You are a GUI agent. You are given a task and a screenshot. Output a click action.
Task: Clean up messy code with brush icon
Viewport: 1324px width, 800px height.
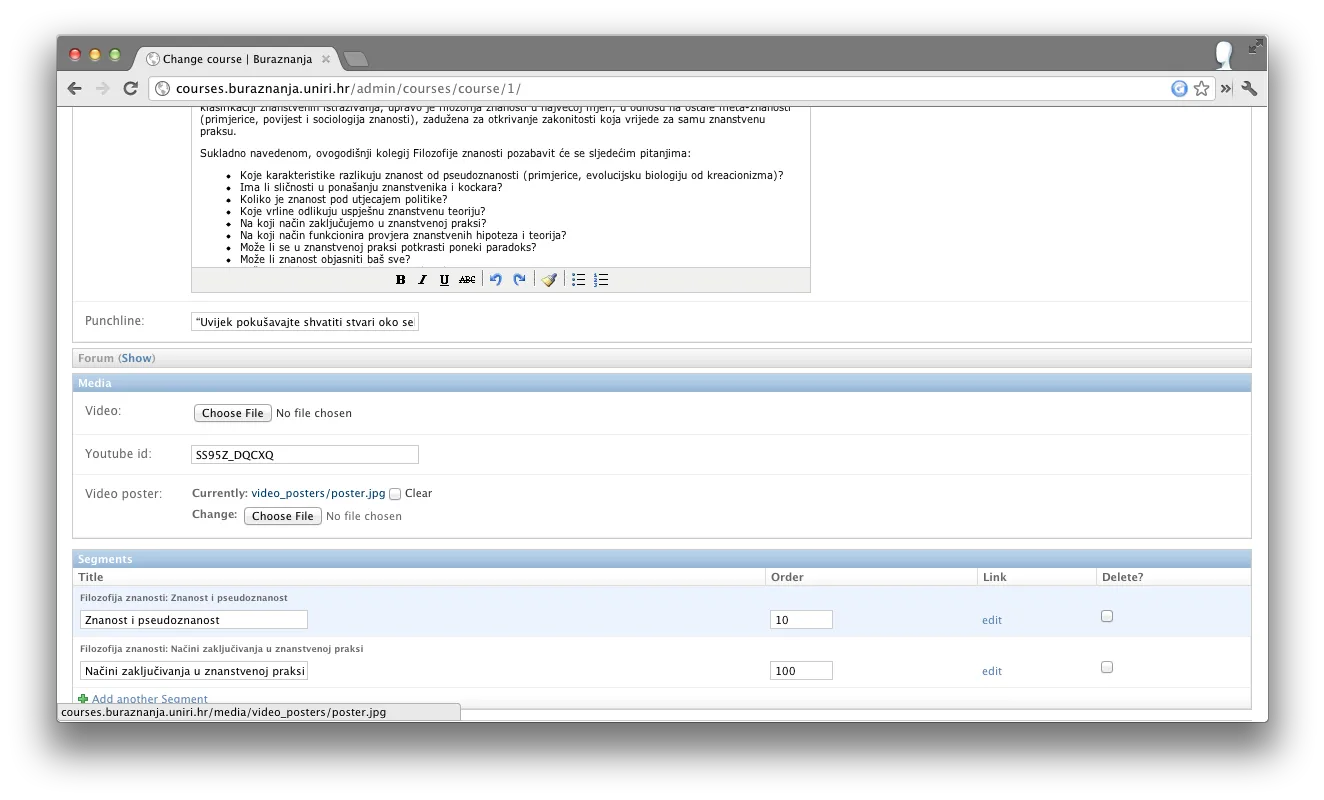point(548,280)
